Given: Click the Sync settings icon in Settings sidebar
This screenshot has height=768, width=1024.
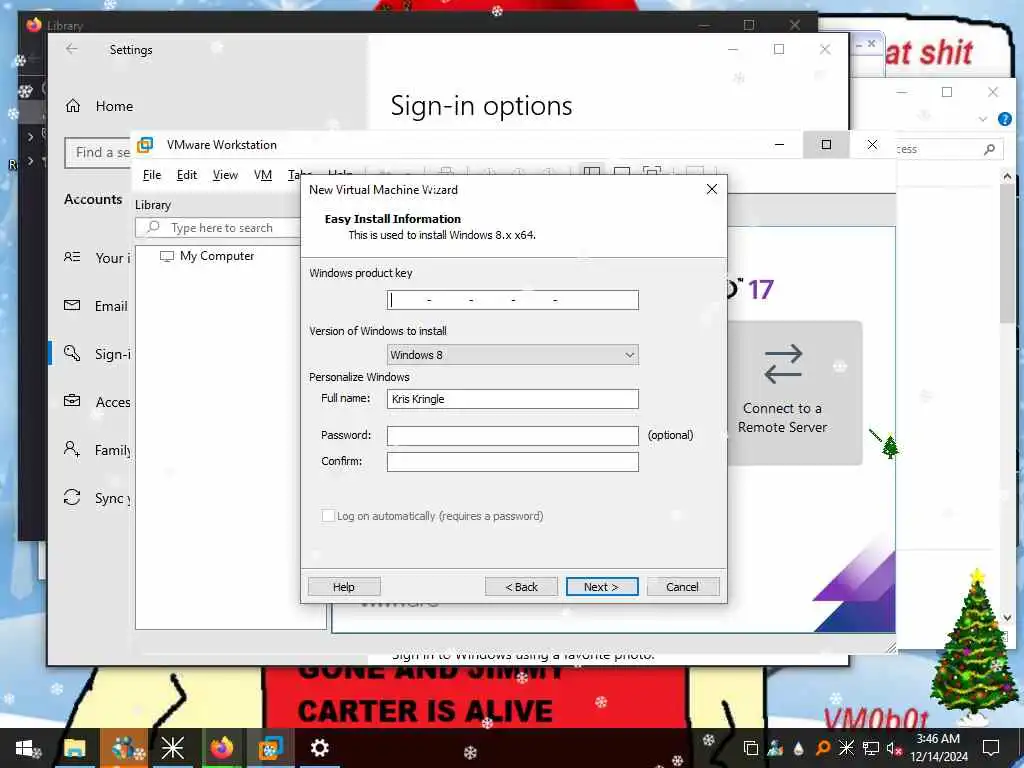Looking at the screenshot, I should click(x=72, y=497).
